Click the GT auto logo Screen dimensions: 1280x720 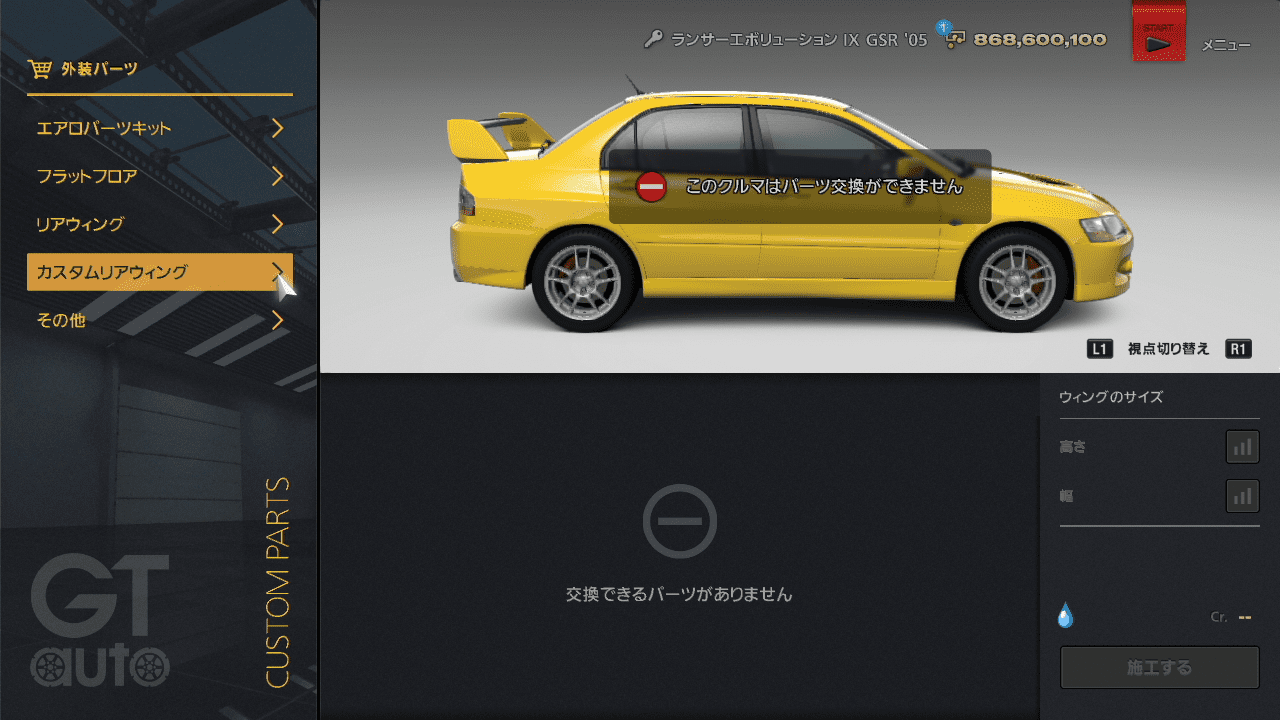click(x=100, y=621)
